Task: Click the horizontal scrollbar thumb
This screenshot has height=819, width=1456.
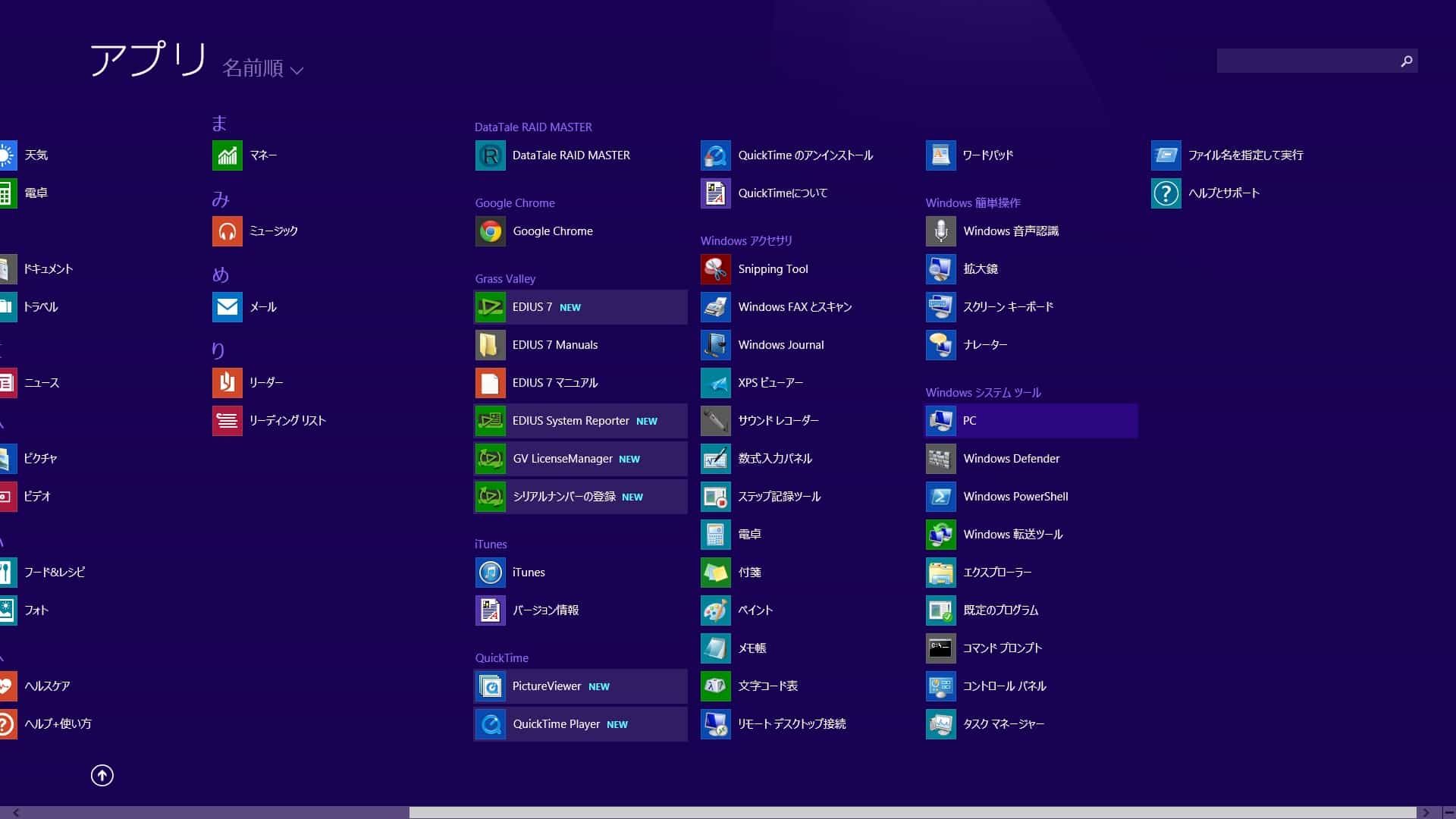Action: tap(912, 812)
